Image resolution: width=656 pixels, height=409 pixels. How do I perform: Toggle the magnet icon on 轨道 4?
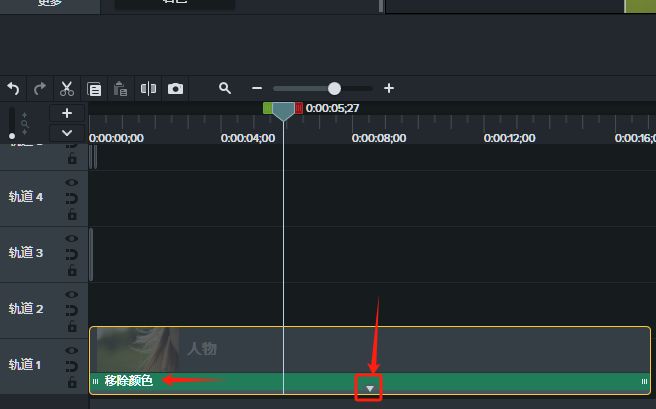coord(72,198)
